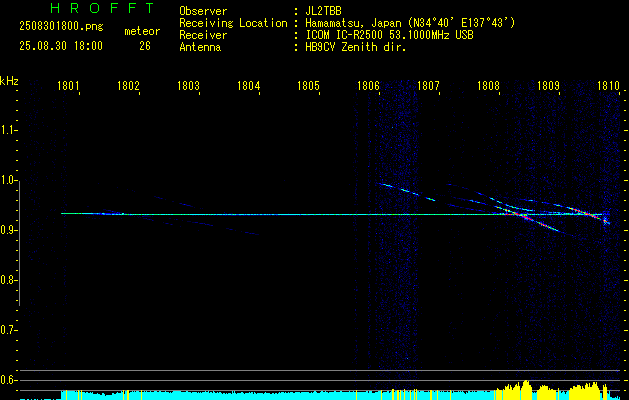The height and width of the screenshot is (400, 629).
Task: Click the 1801 time marker
Action: 68,85
